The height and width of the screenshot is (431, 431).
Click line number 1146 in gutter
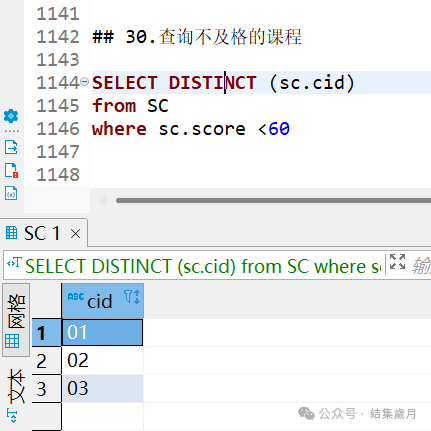coord(58,129)
